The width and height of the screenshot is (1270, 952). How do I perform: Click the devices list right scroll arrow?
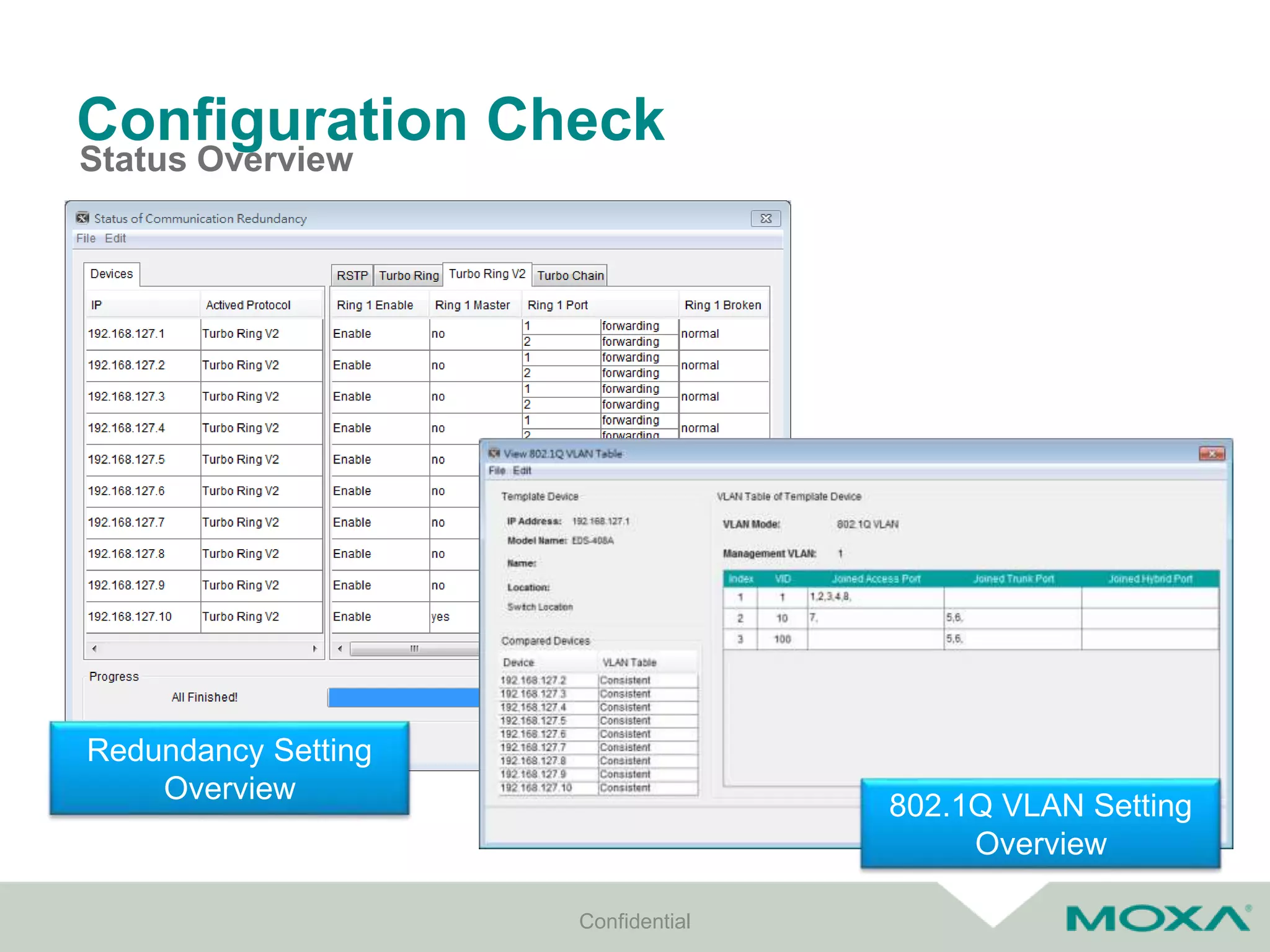point(315,649)
